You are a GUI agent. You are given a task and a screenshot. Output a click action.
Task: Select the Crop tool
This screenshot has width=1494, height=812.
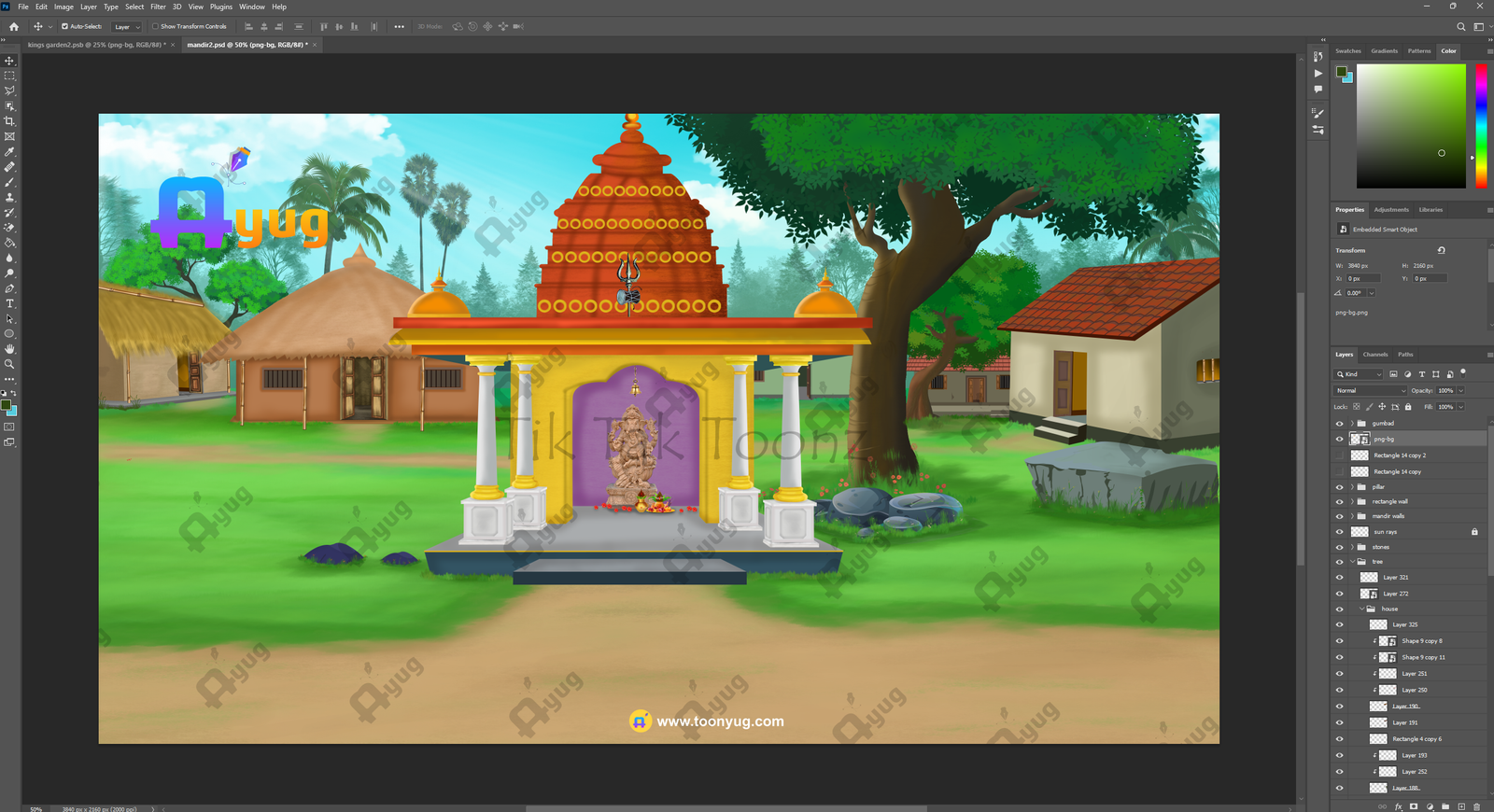click(10, 121)
